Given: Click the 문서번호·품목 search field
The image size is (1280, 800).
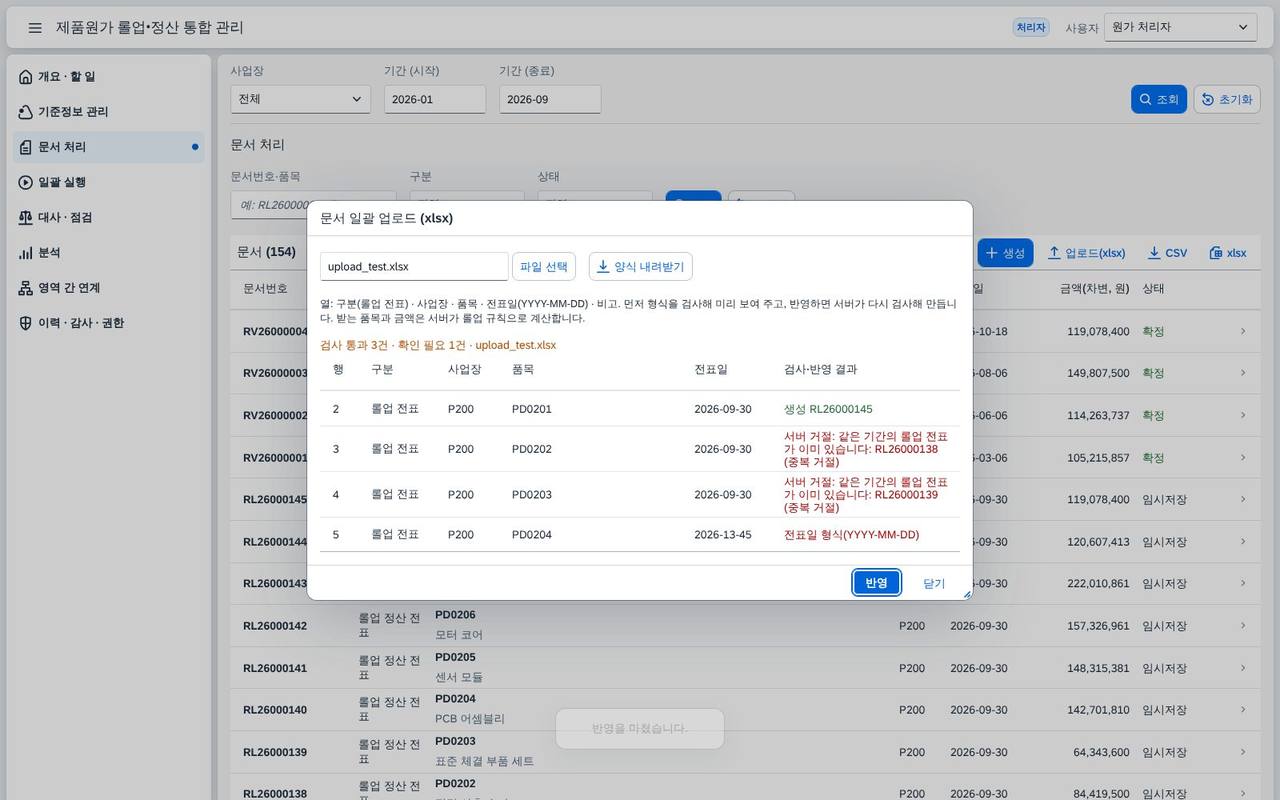Looking at the screenshot, I should click(313, 204).
